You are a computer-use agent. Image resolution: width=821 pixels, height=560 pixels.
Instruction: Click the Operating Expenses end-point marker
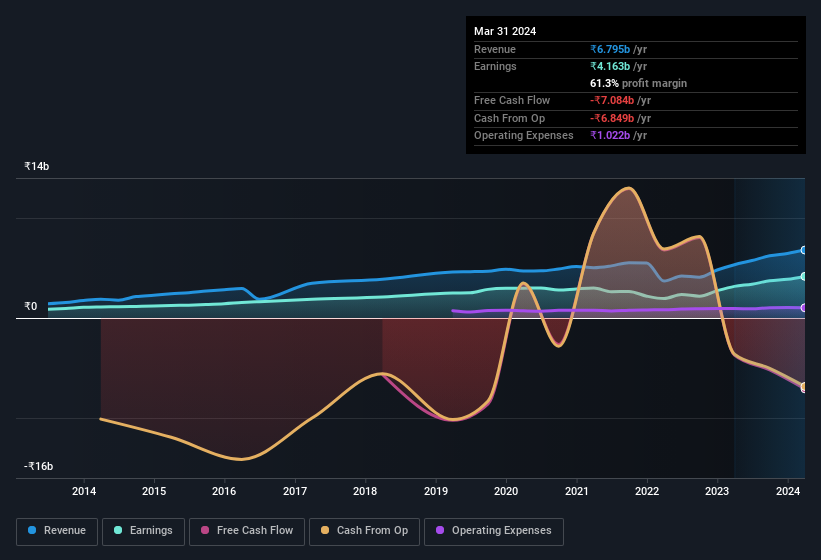click(x=804, y=308)
